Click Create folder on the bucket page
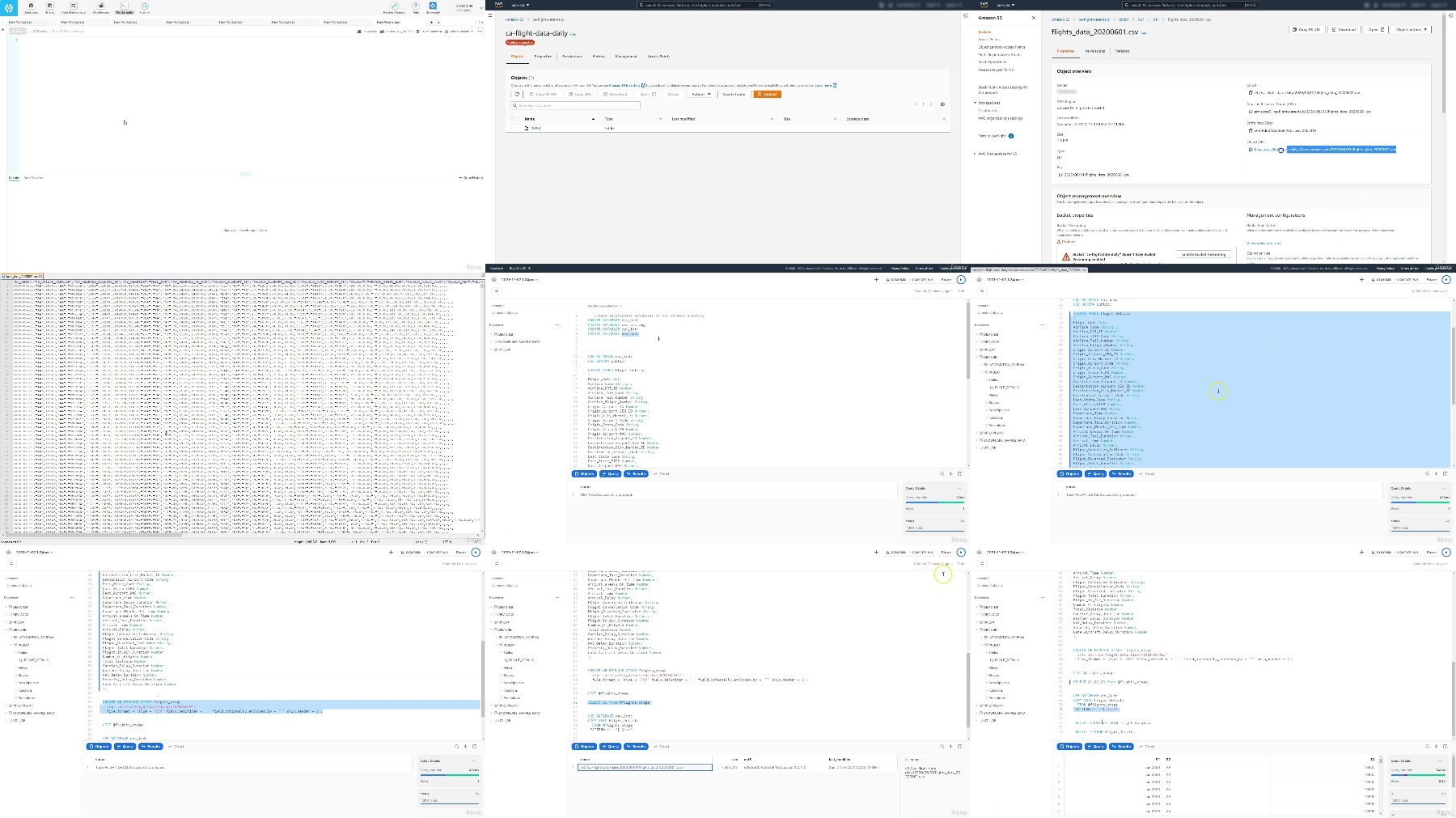 click(734, 94)
